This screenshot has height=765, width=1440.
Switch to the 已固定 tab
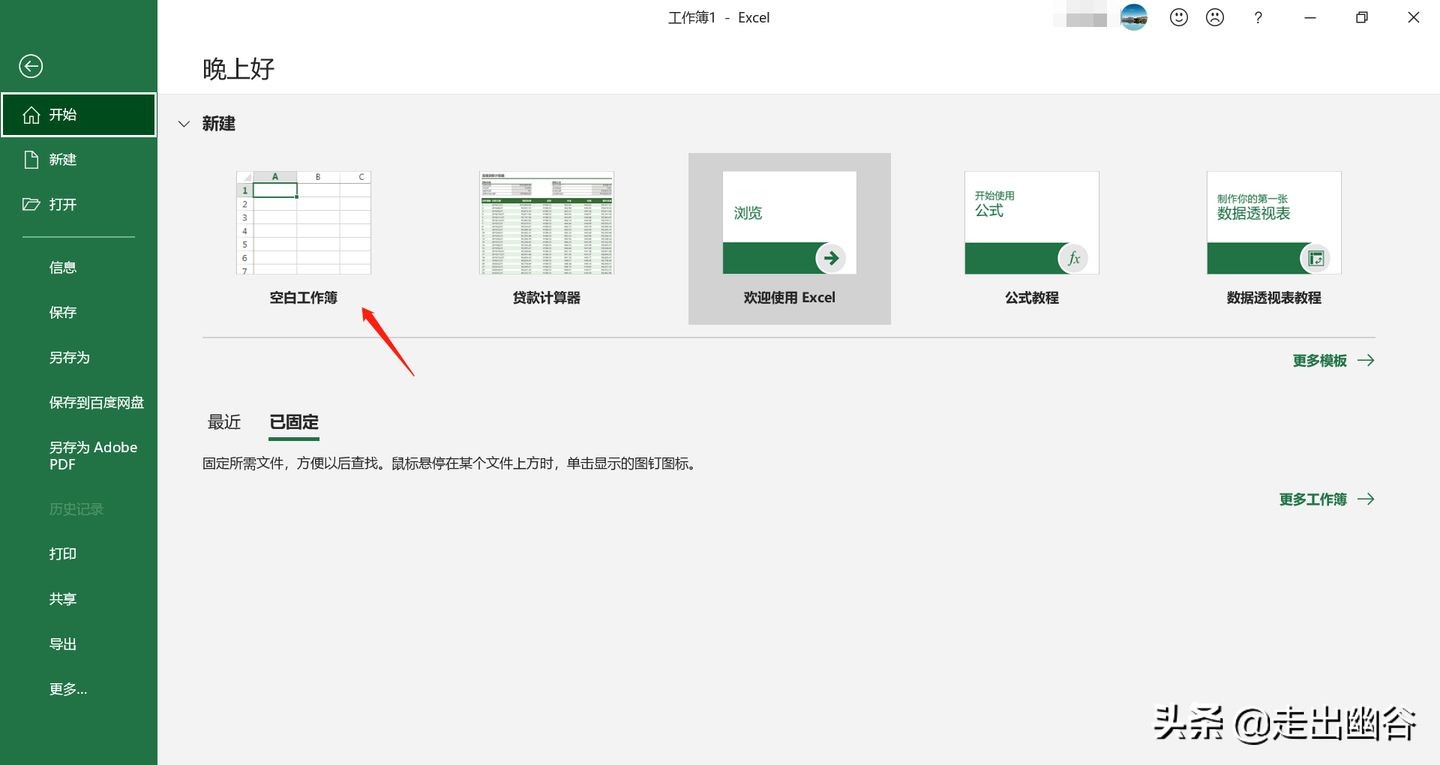(x=294, y=422)
